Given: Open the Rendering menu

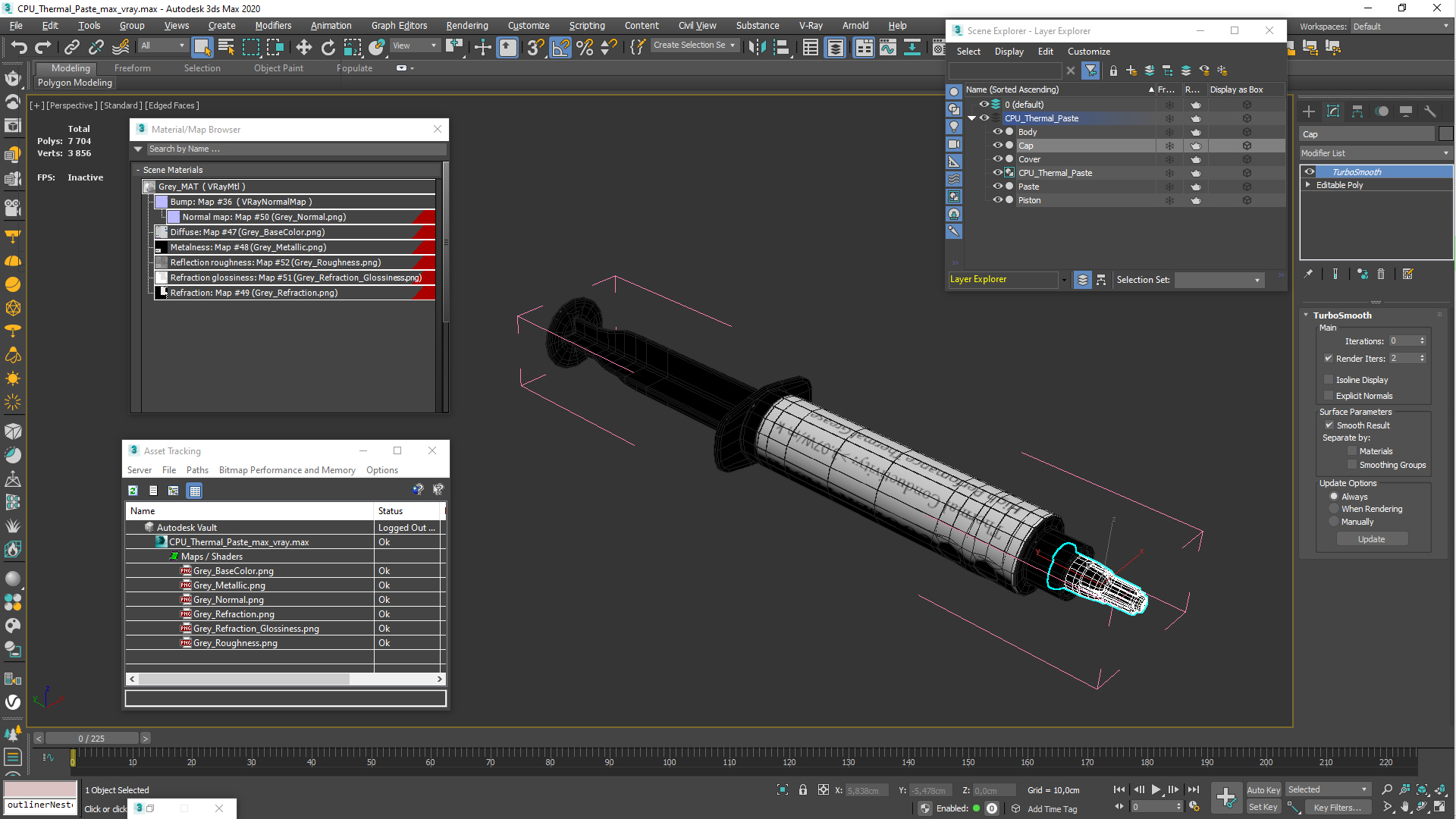Looking at the screenshot, I should click(467, 25).
